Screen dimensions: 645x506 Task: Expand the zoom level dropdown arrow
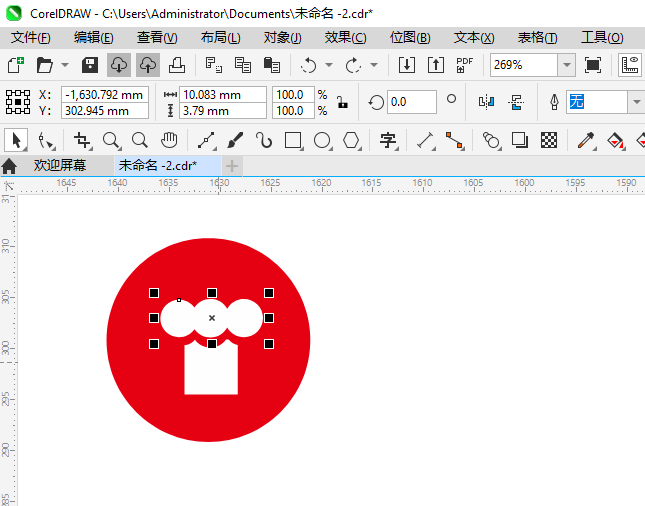click(x=566, y=65)
